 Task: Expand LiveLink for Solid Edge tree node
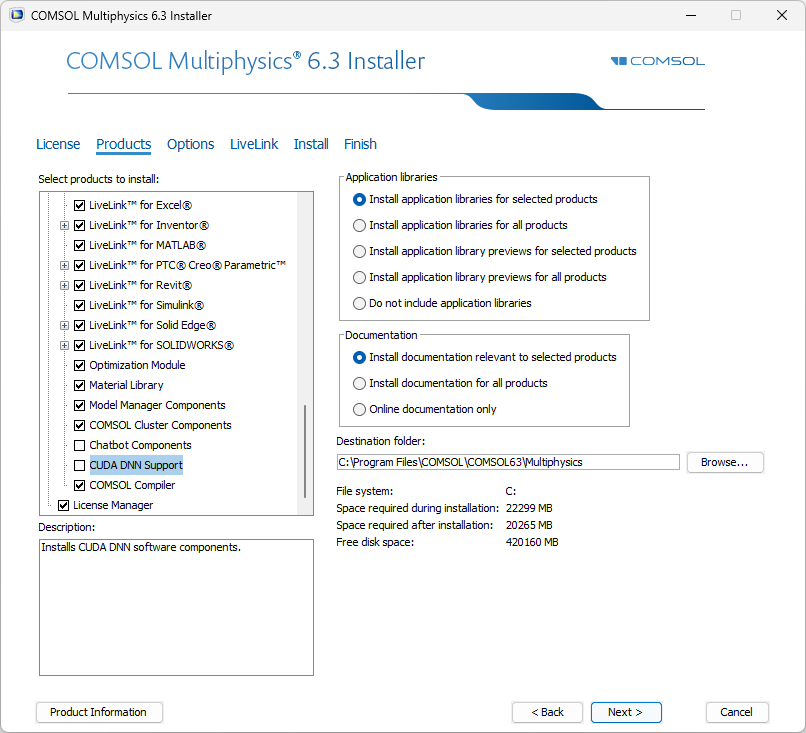(x=64, y=326)
